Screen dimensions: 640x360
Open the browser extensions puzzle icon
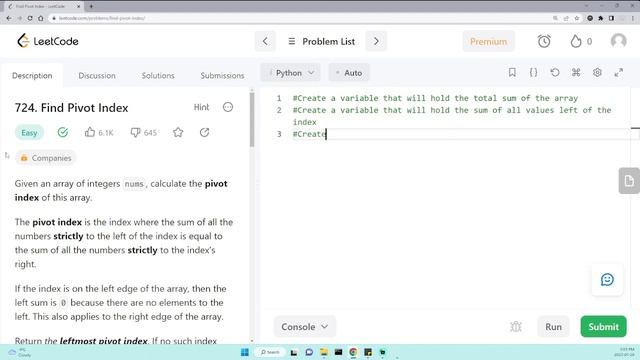(x=600, y=18)
